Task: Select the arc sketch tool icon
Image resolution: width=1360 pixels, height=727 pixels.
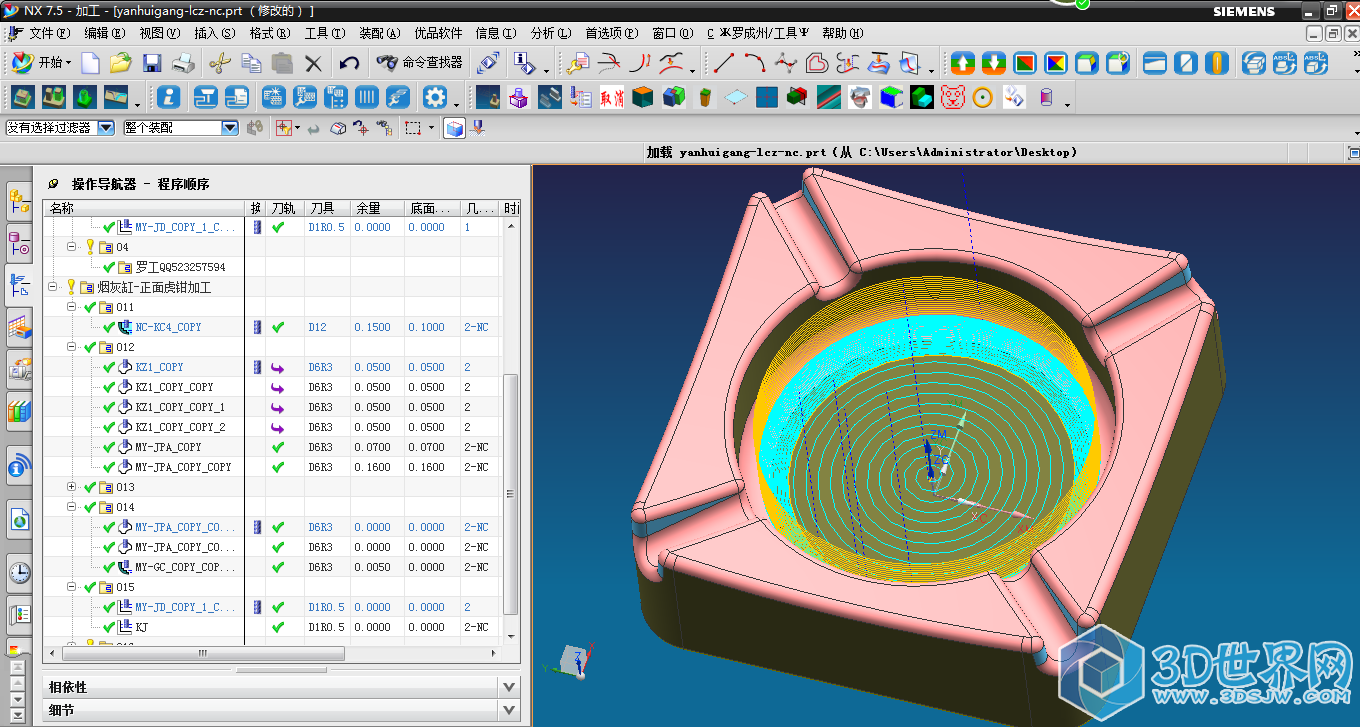Action: (x=755, y=63)
